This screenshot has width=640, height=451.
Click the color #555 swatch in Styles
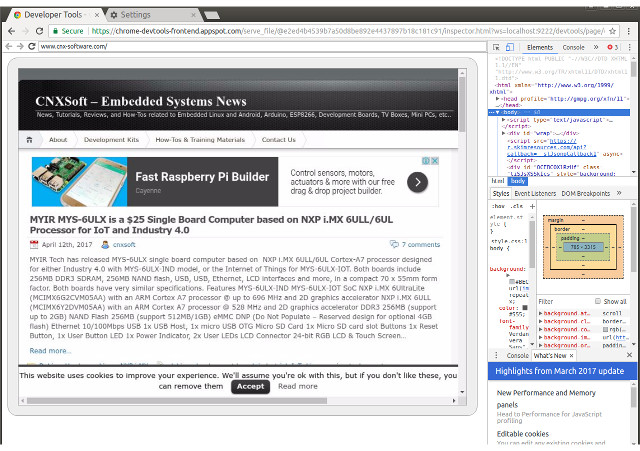[x=525, y=308]
